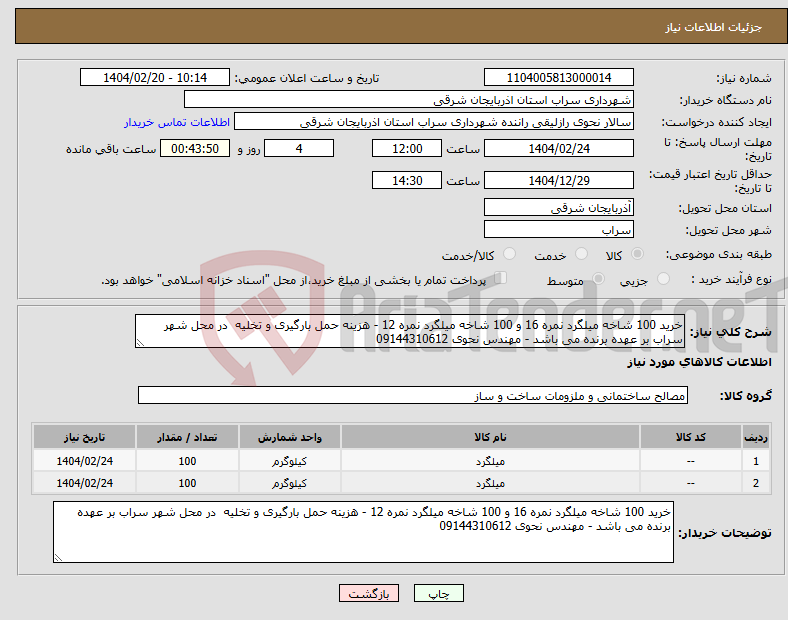788x620 pixels.
Task: Click date 1404/02/24 in row 1
Action: [x=84, y=461]
